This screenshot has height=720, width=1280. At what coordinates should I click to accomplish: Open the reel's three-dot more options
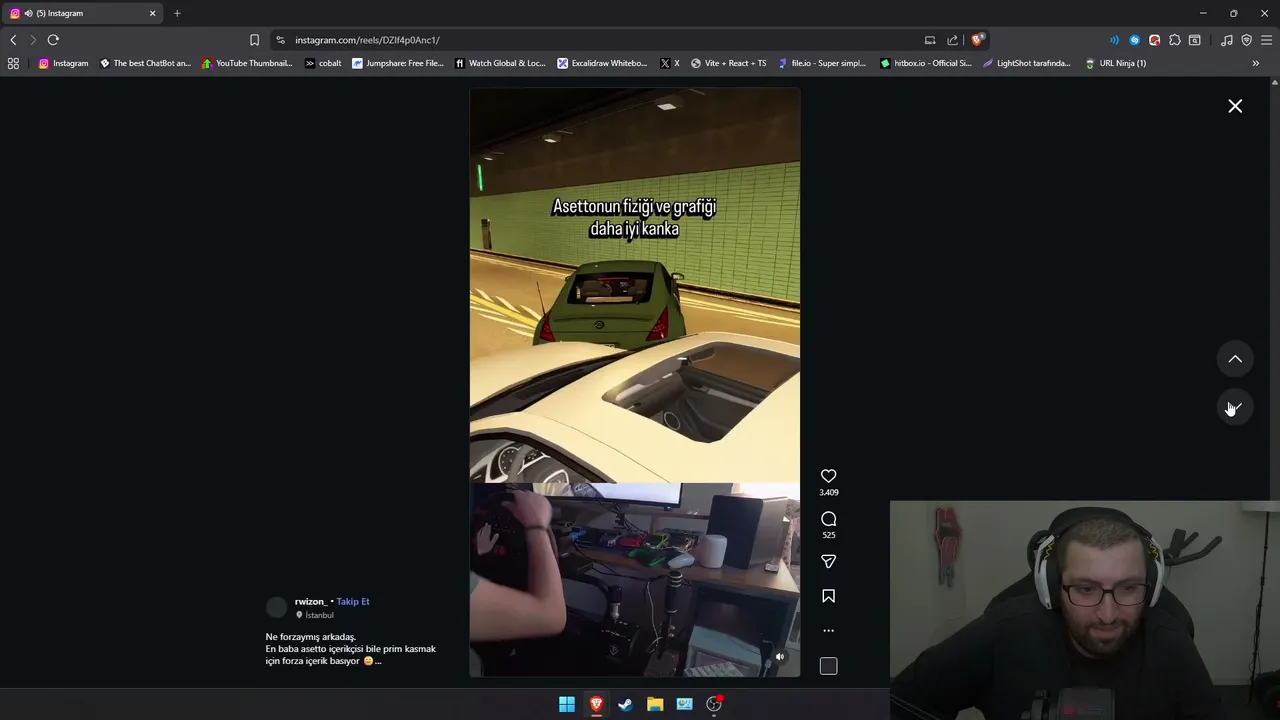(828, 631)
